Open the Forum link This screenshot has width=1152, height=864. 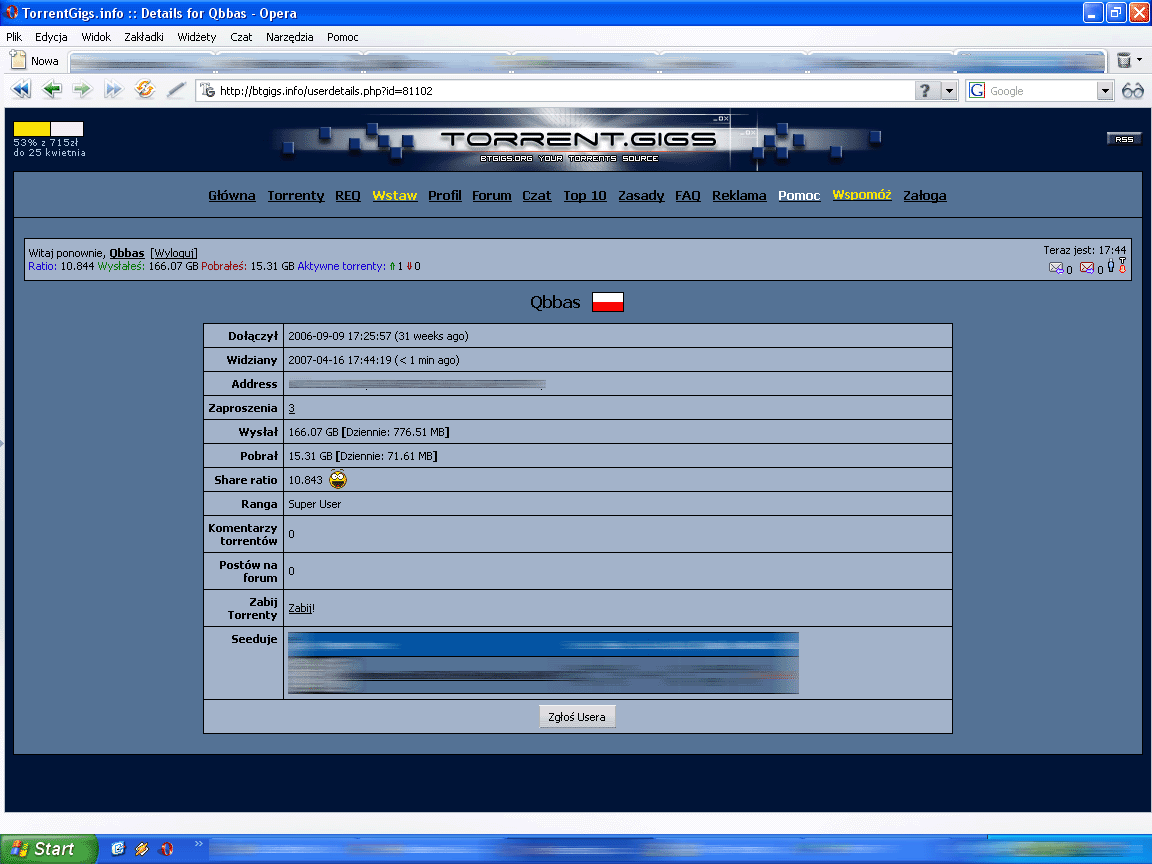[492, 195]
